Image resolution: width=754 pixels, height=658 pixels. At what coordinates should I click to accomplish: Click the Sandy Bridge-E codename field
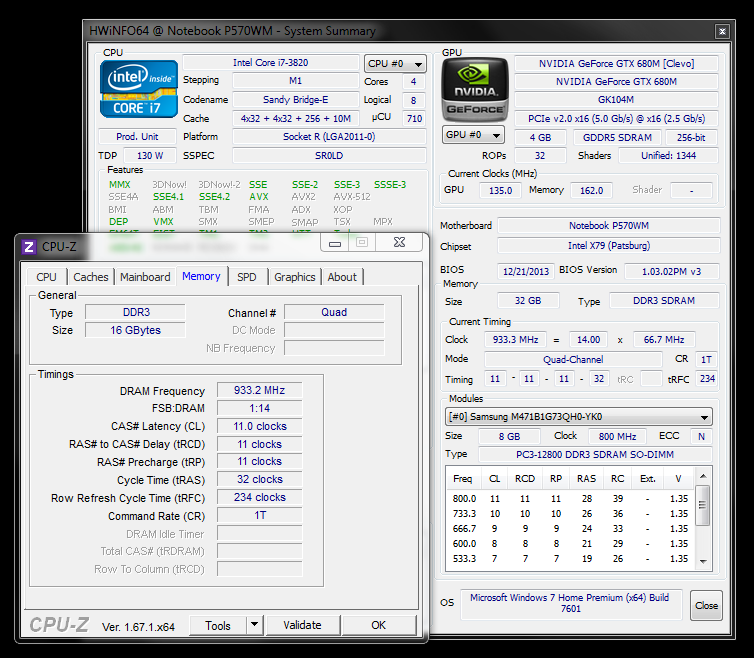[296, 100]
